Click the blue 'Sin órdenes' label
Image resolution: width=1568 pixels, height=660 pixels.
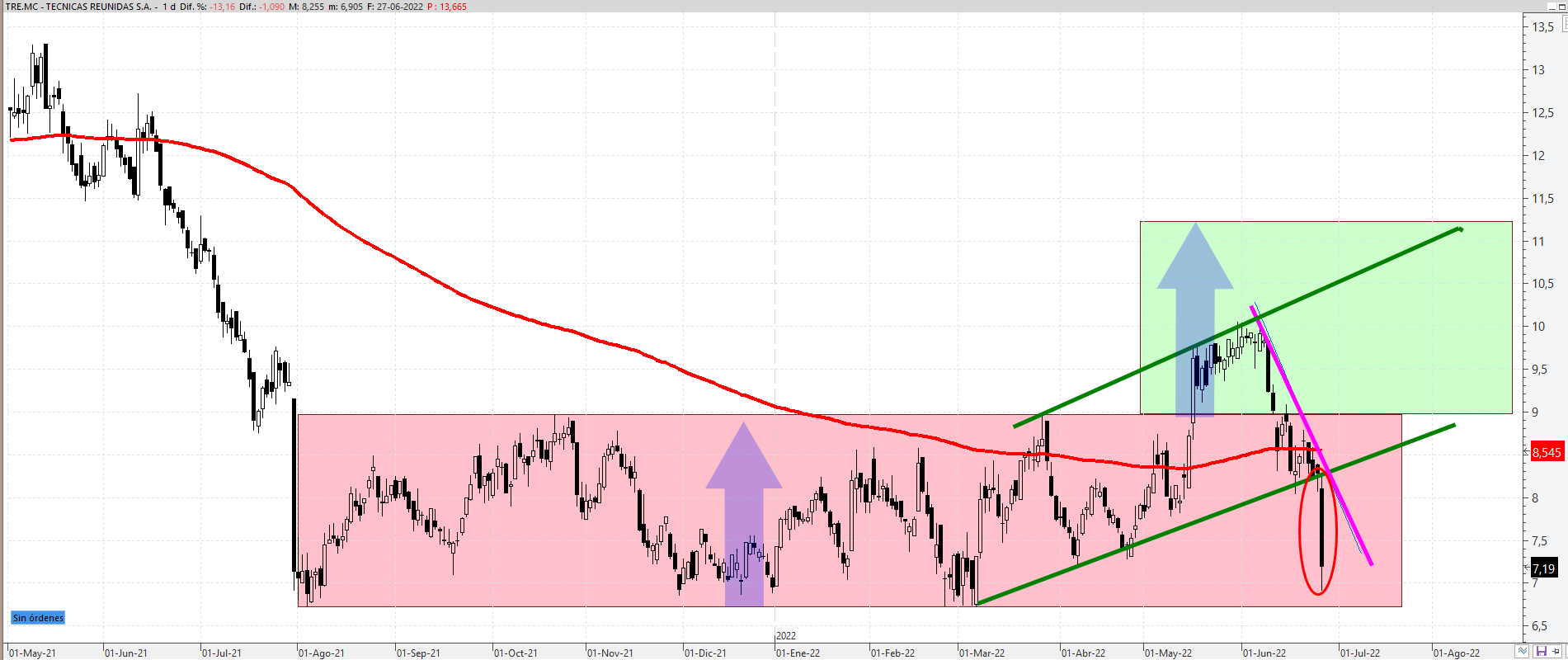(38, 618)
